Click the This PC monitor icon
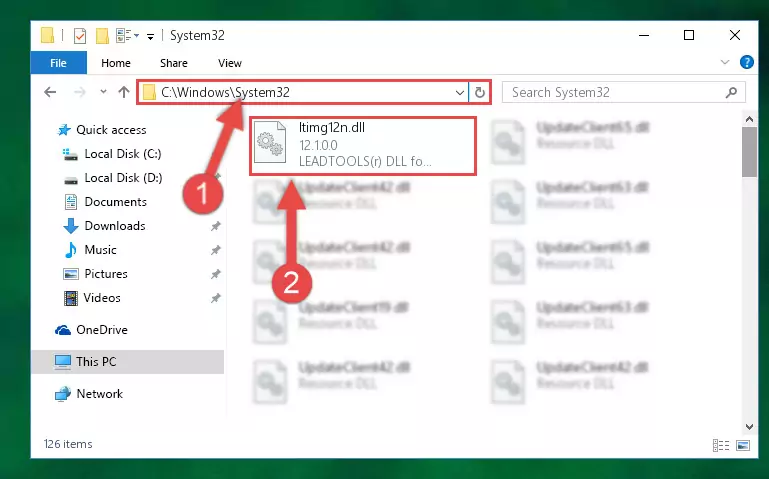This screenshot has height=479, width=769. 62,362
